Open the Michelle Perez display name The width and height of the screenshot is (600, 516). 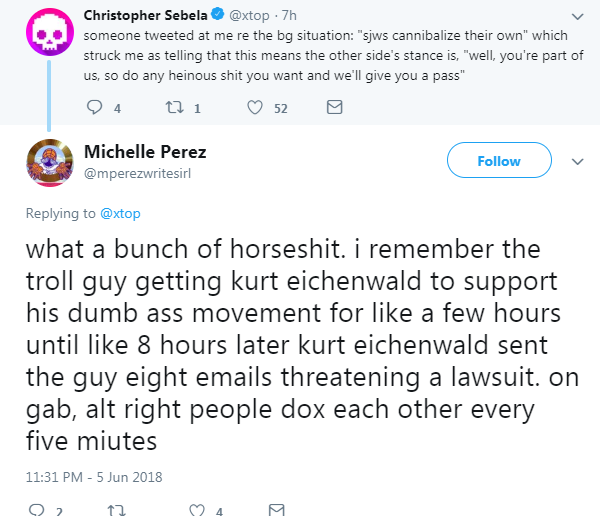pyautogui.click(x=145, y=152)
